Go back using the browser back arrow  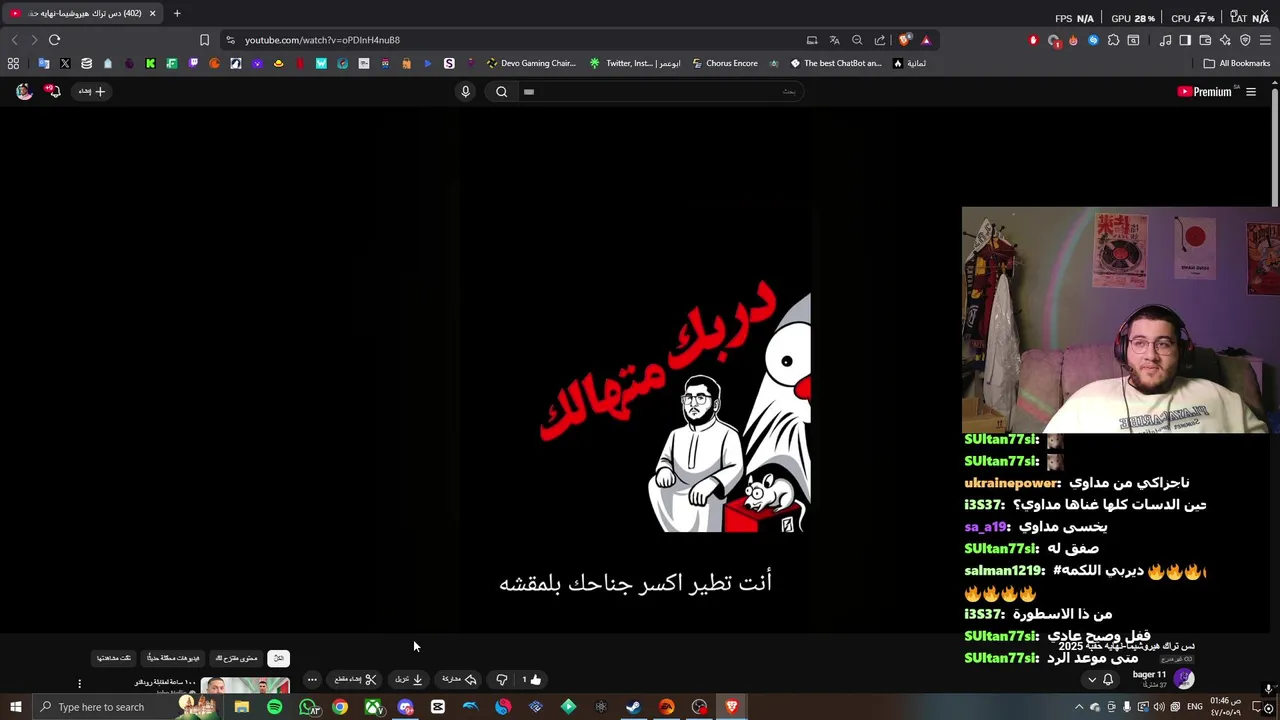(14, 40)
